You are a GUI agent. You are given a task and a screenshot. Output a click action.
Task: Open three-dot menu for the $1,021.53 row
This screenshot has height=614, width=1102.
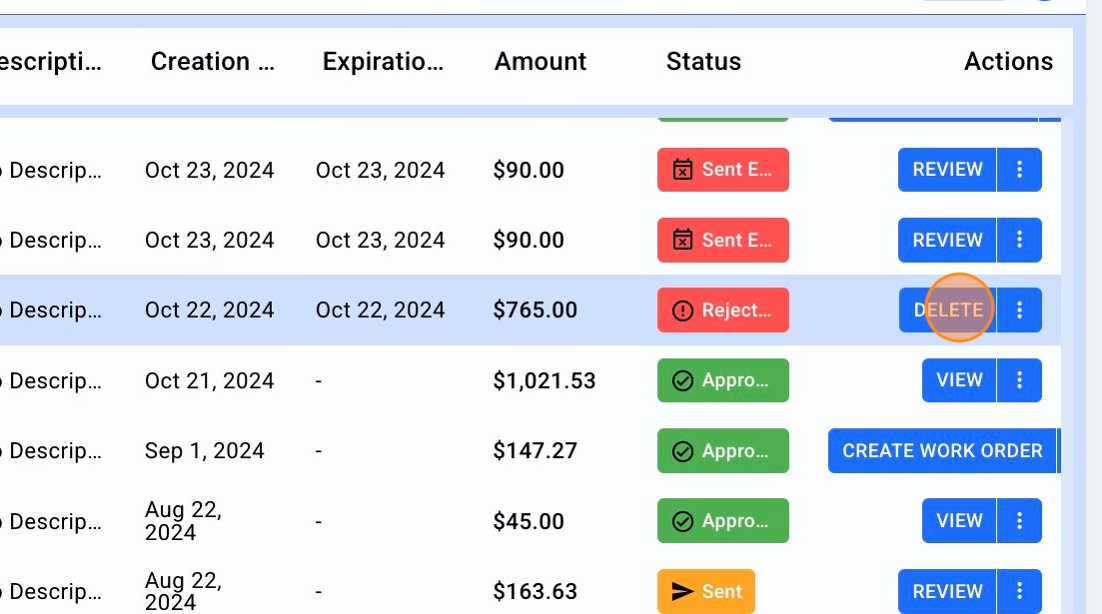pos(1019,380)
